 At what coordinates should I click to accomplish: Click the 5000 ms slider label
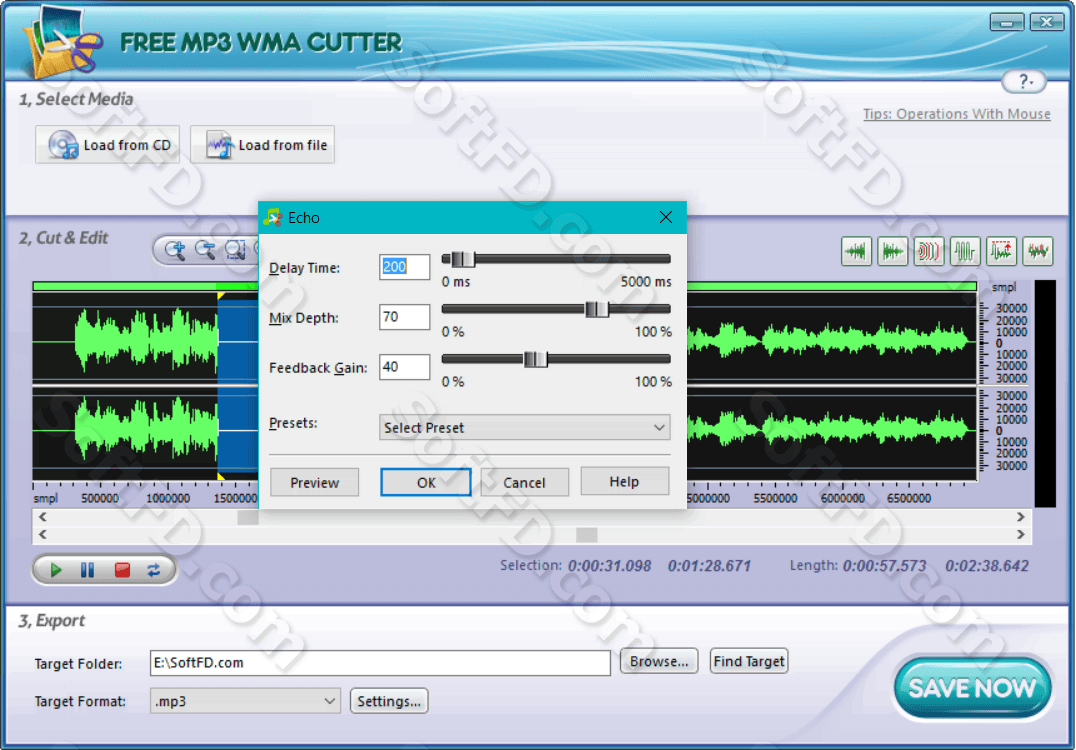(x=646, y=282)
